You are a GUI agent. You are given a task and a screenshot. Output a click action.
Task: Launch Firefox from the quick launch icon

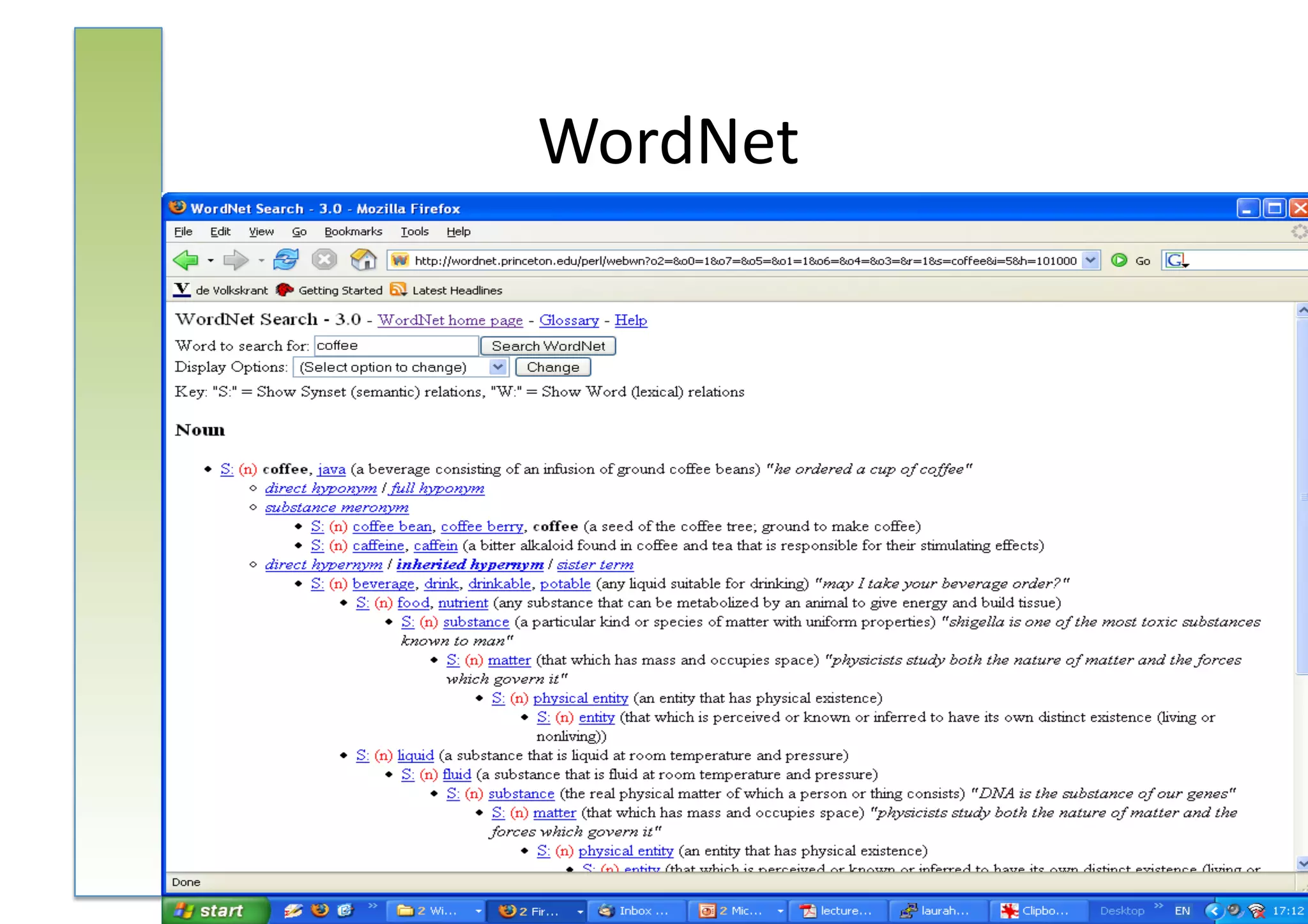[x=320, y=911]
